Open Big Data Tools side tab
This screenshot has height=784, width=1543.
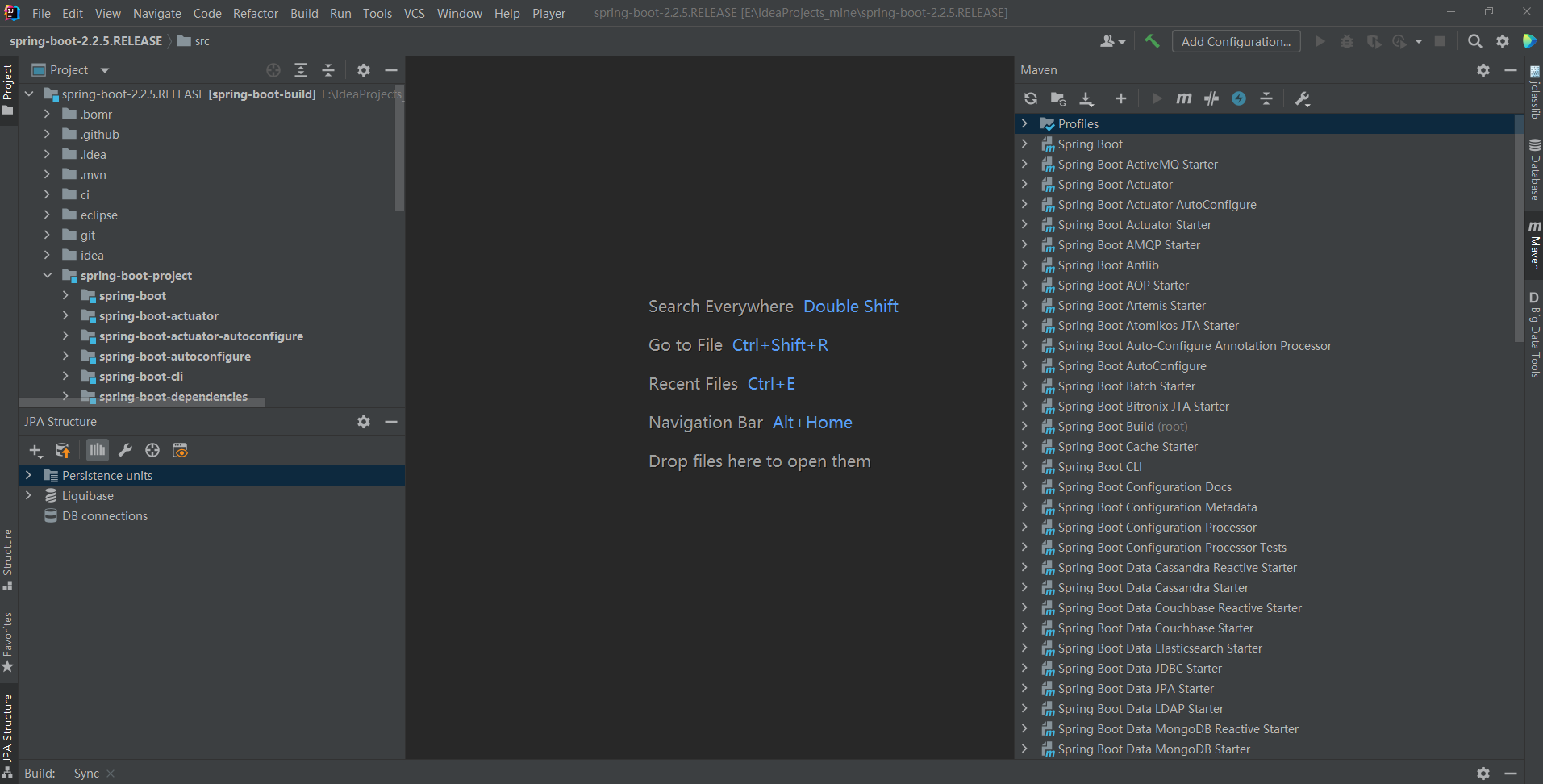1534,335
